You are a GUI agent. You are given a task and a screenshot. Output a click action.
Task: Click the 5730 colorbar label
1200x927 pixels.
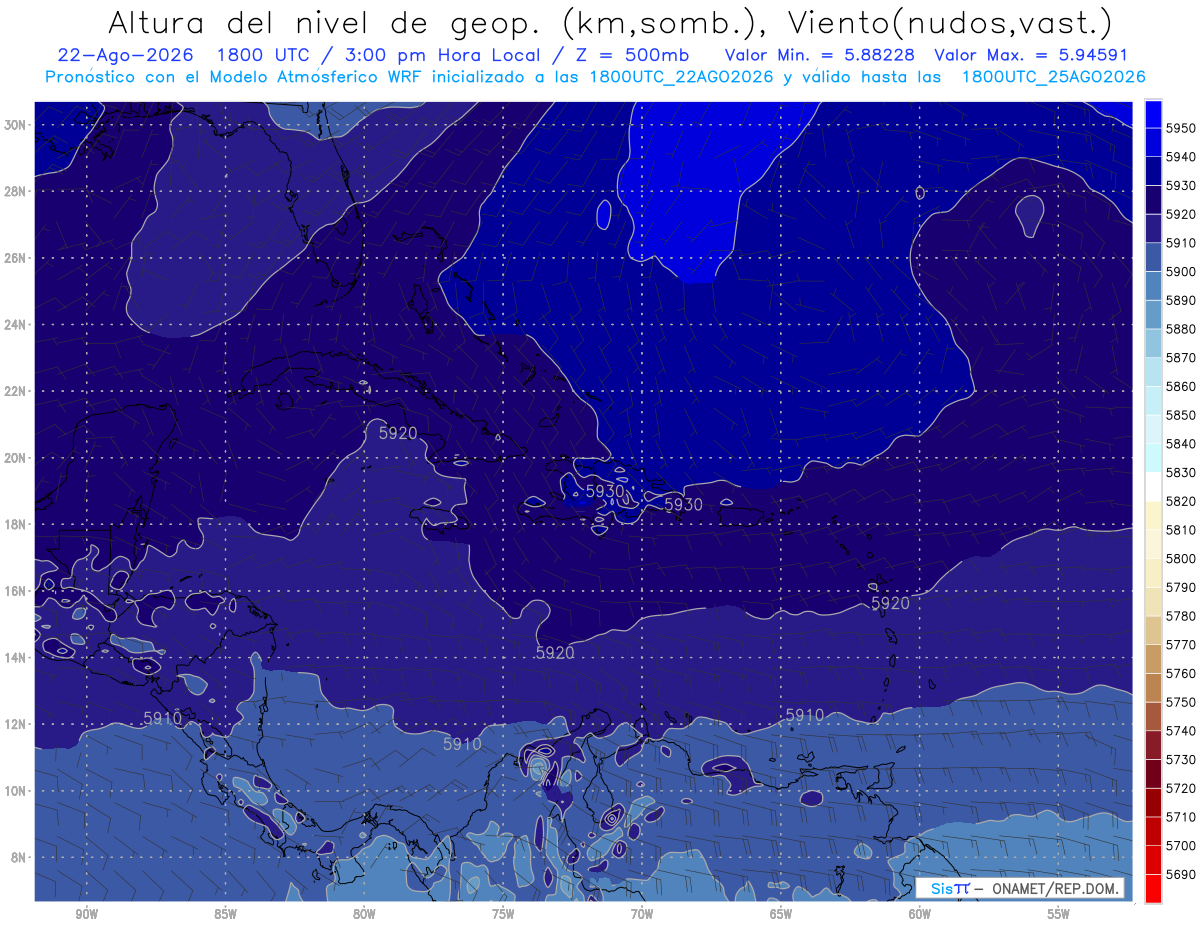(1182, 759)
